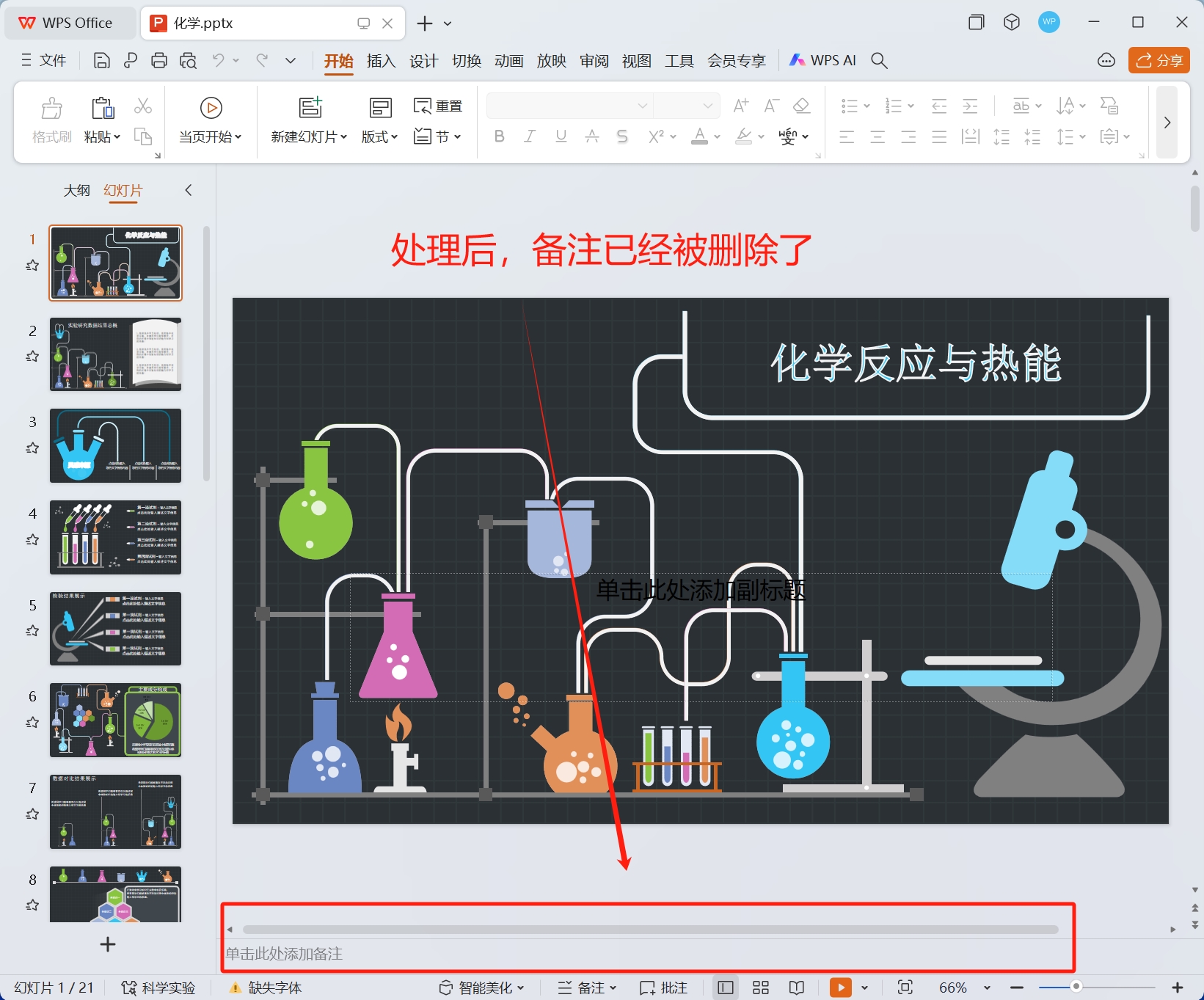This screenshot has width=1204, height=1000.
Task: Click the 重置 reset slide icon
Action: tap(438, 105)
